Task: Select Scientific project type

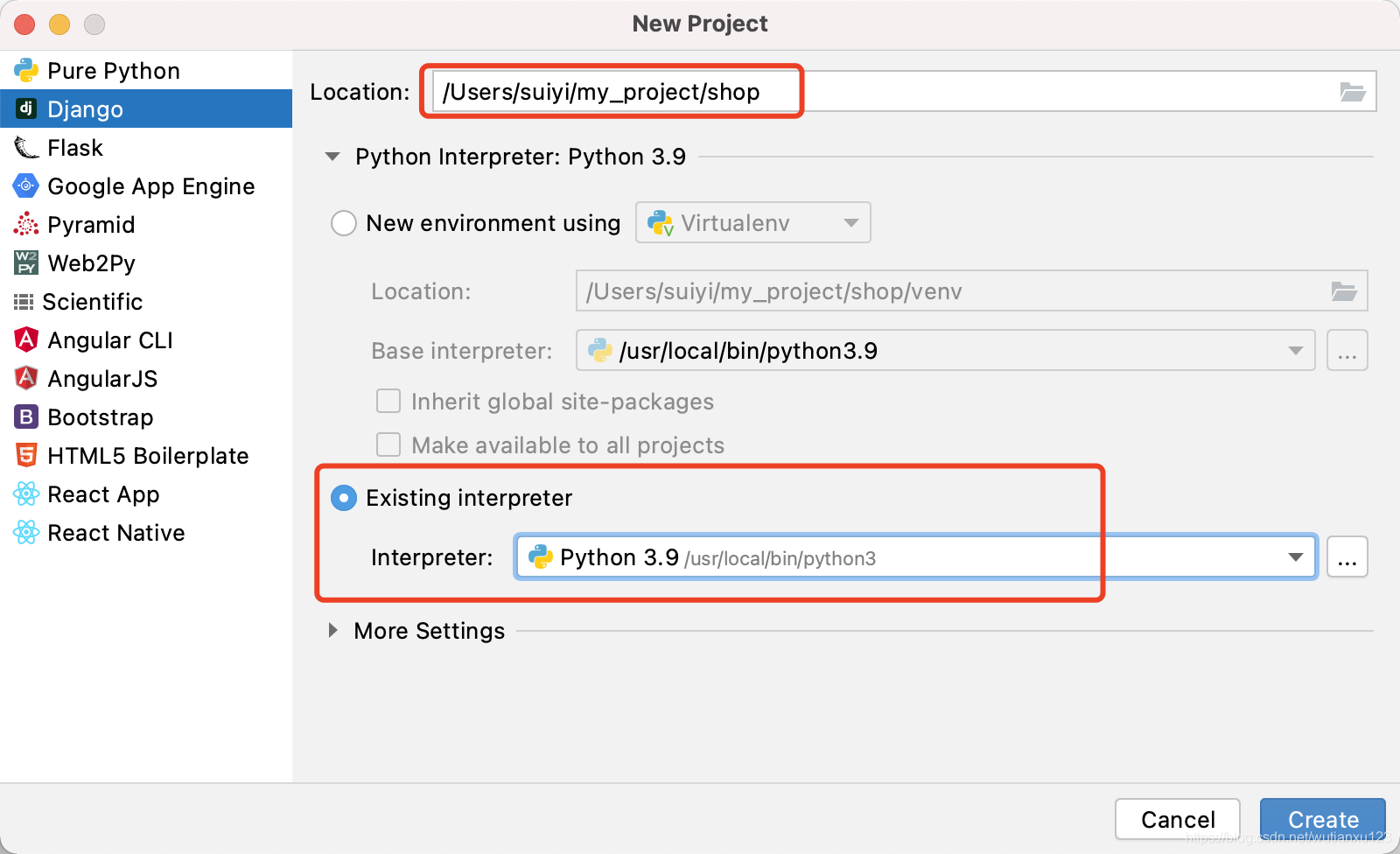Action: pos(146,301)
